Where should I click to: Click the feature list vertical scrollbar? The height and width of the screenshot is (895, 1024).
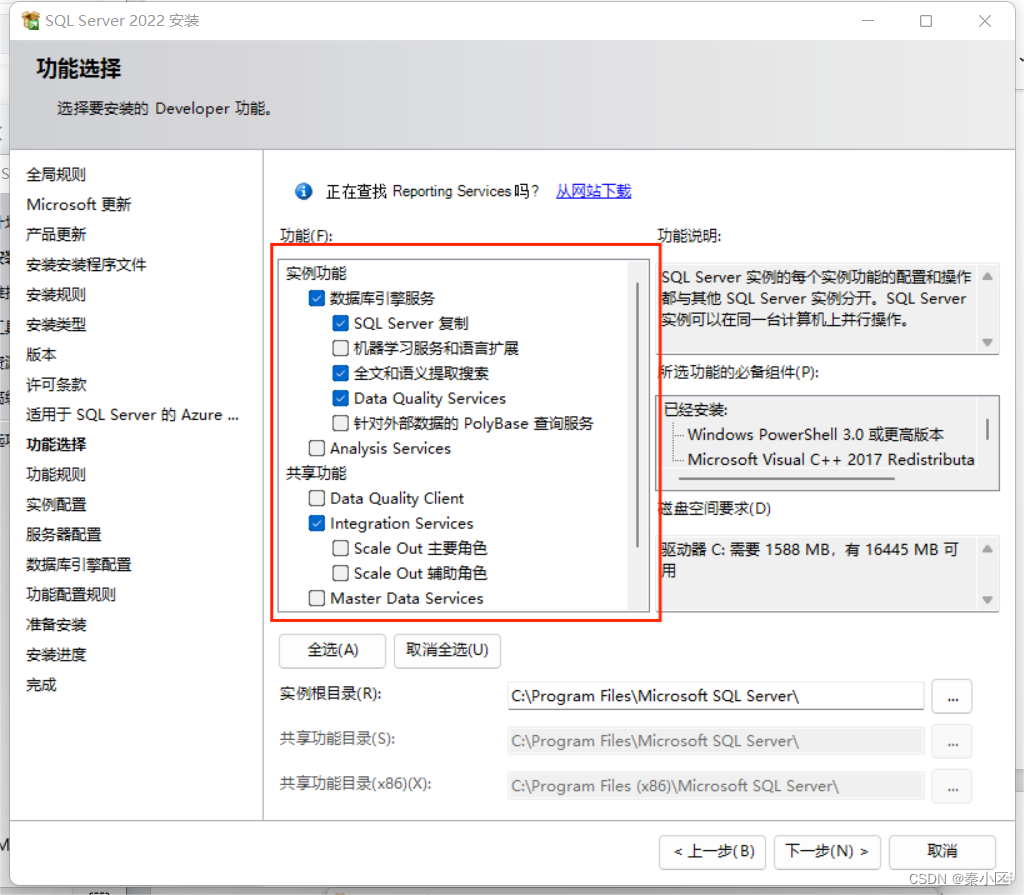(x=637, y=415)
